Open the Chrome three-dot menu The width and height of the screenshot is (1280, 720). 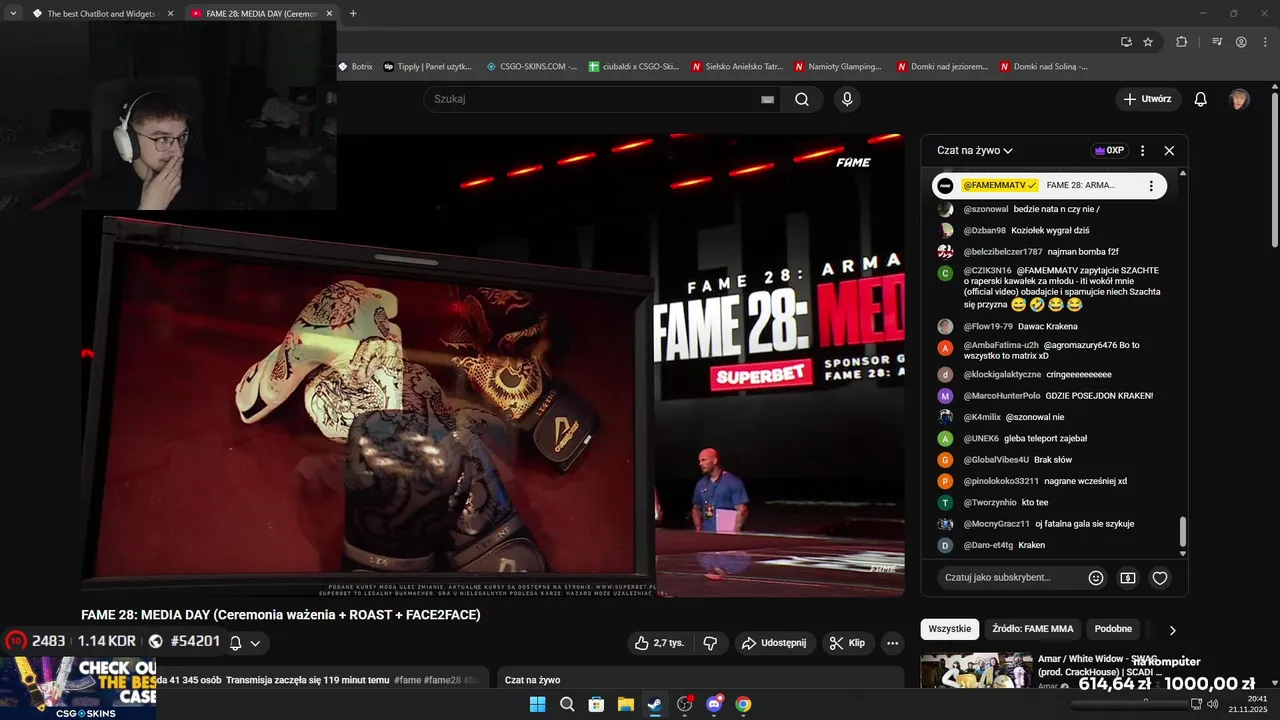click(x=1264, y=42)
